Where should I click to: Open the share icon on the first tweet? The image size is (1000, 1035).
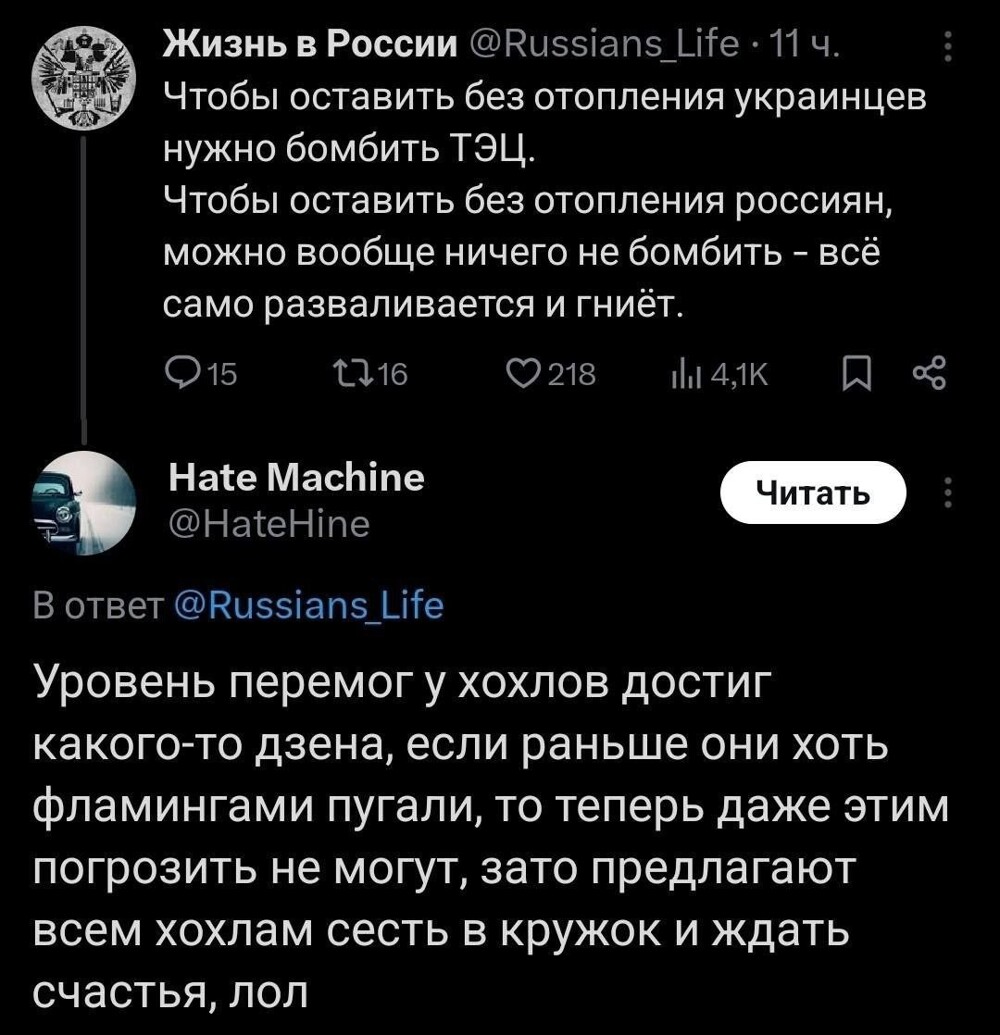[930, 372]
